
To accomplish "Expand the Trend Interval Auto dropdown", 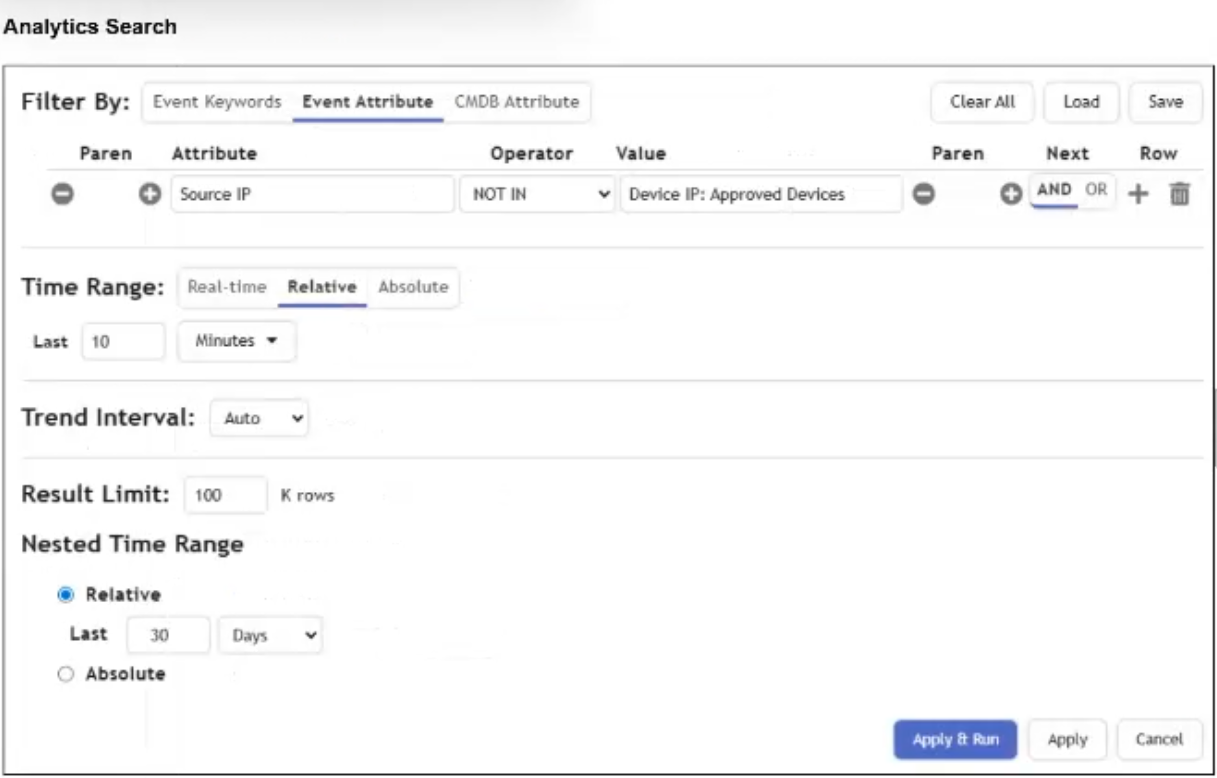I will click(260, 419).
